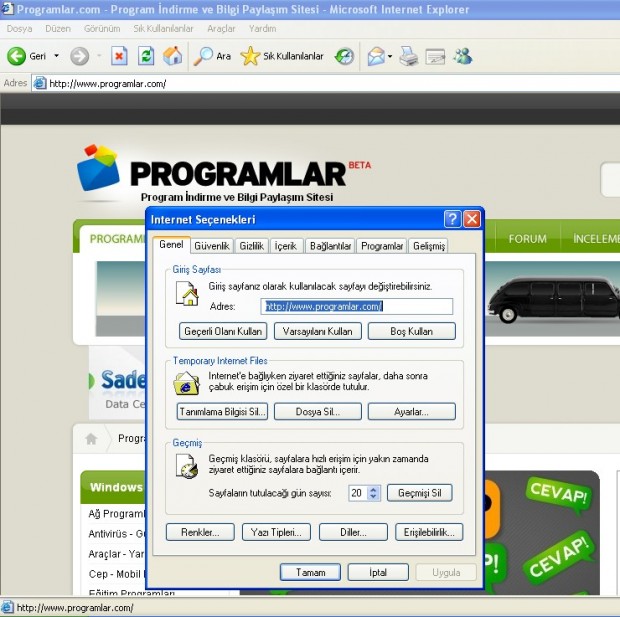Select the Genel tab
The height and width of the screenshot is (617, 620).
pos(171,245)
